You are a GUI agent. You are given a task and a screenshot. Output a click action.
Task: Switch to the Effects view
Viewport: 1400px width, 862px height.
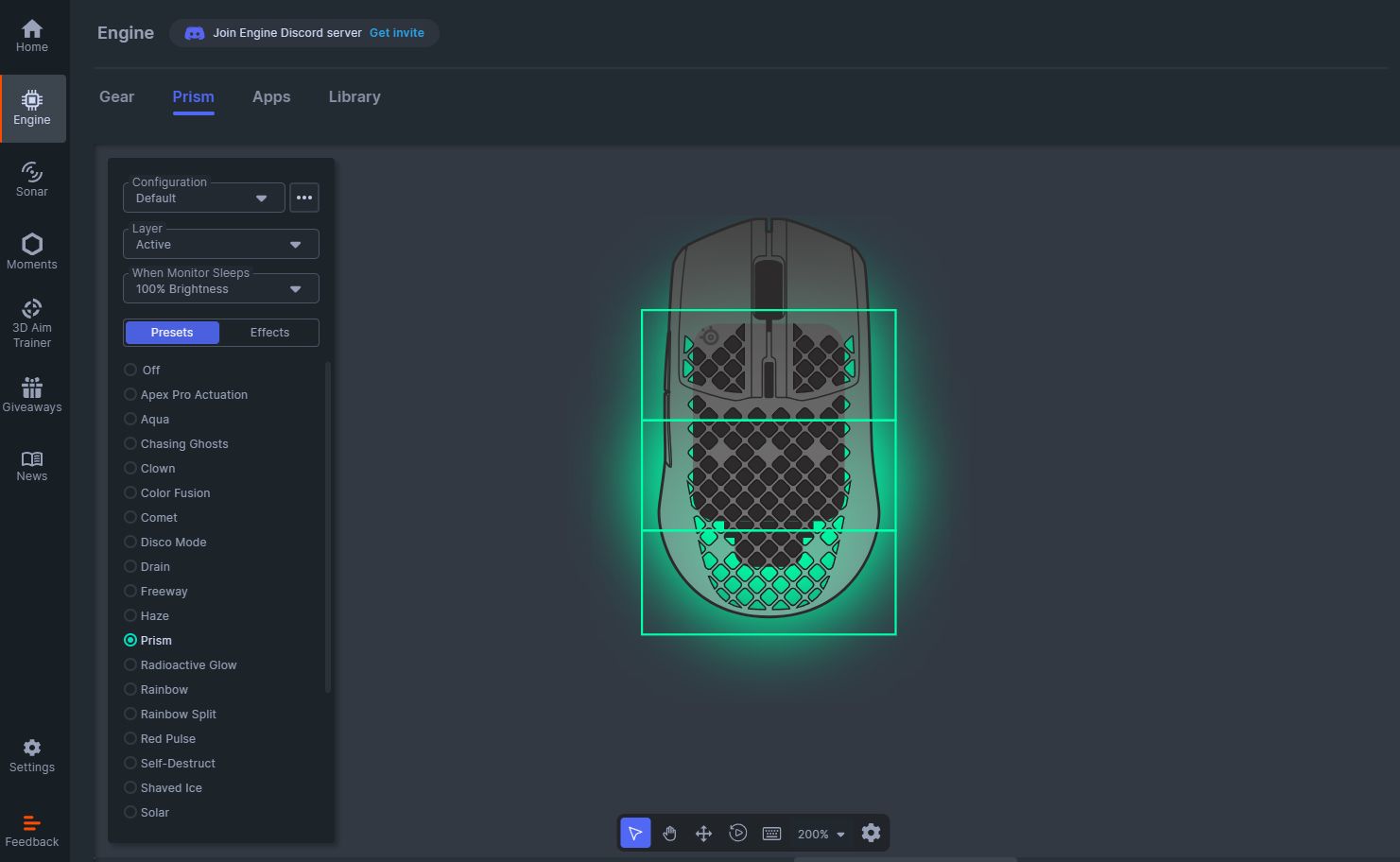[x=269, y=333]
